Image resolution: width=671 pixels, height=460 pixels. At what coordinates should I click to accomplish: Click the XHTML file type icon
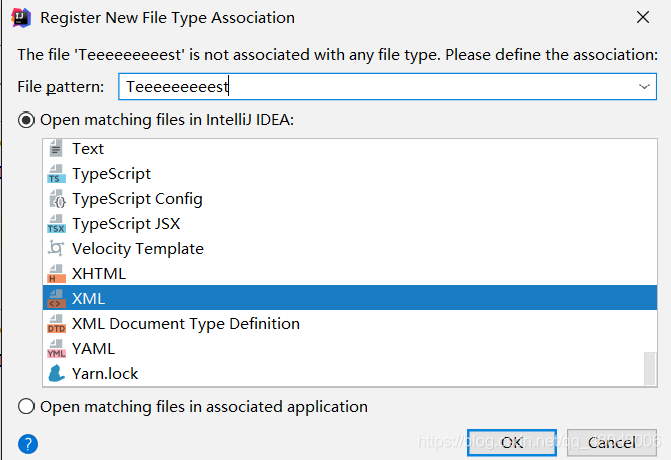point(56,274)
